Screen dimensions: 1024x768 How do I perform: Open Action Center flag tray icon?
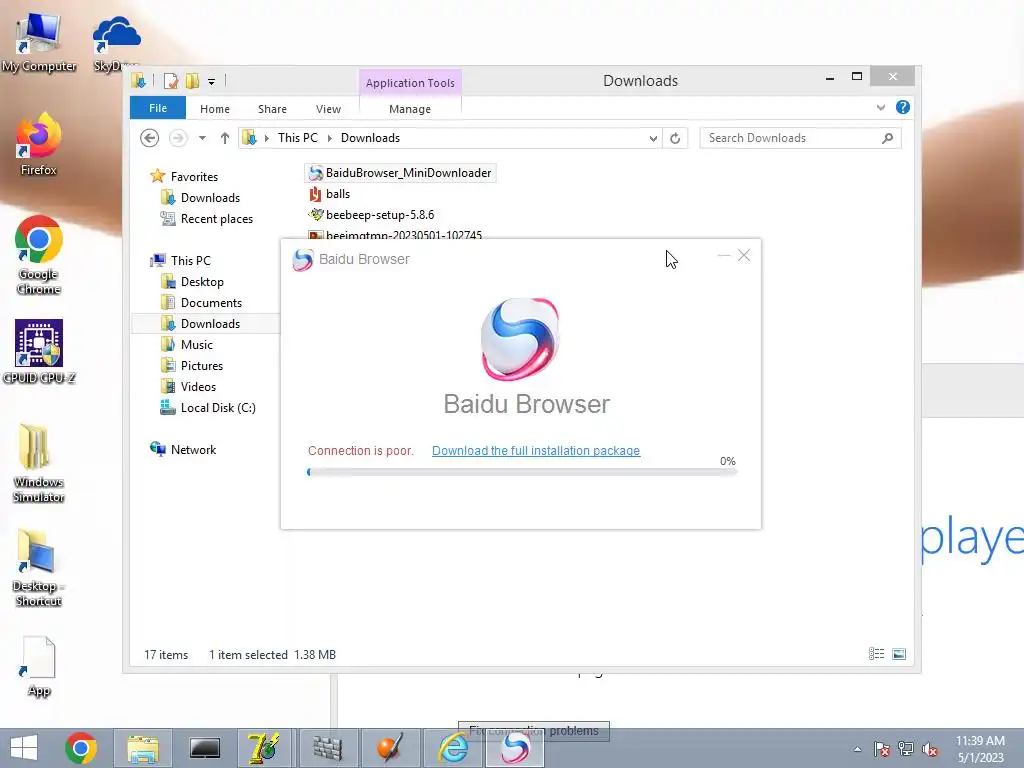click(x=881, y=749)
